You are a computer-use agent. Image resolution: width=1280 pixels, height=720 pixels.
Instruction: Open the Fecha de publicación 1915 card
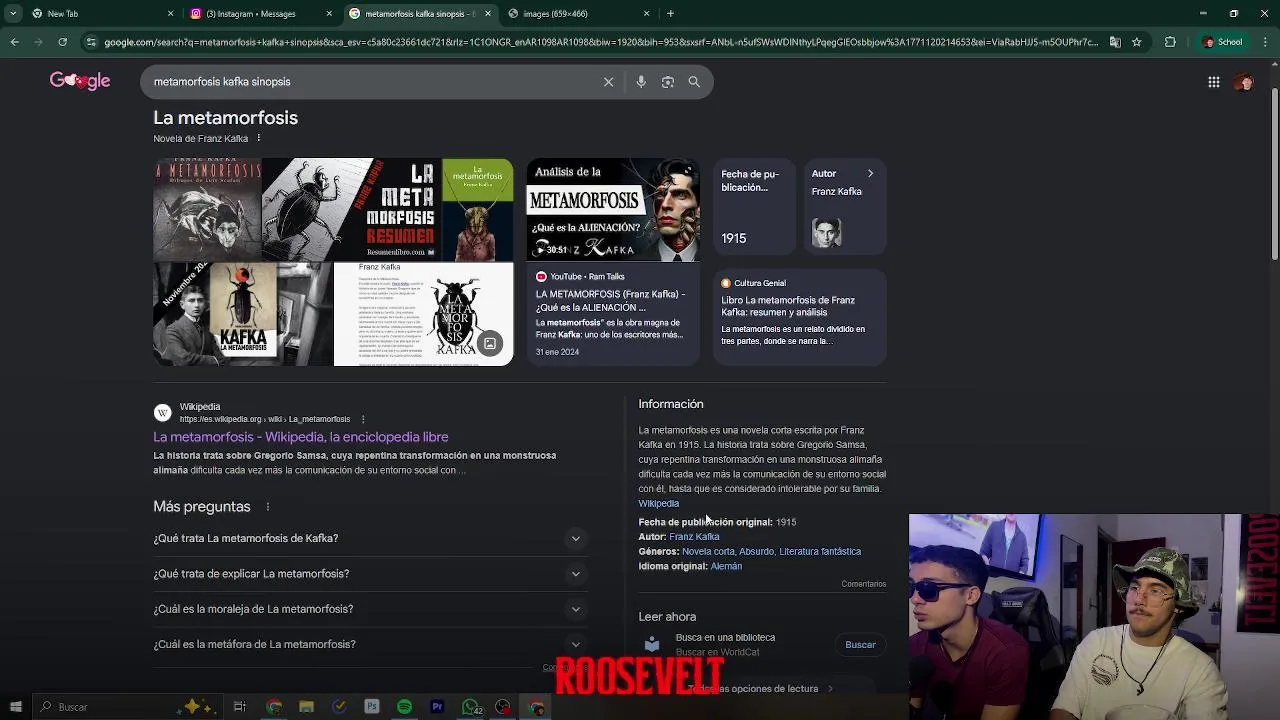point(753,207)
